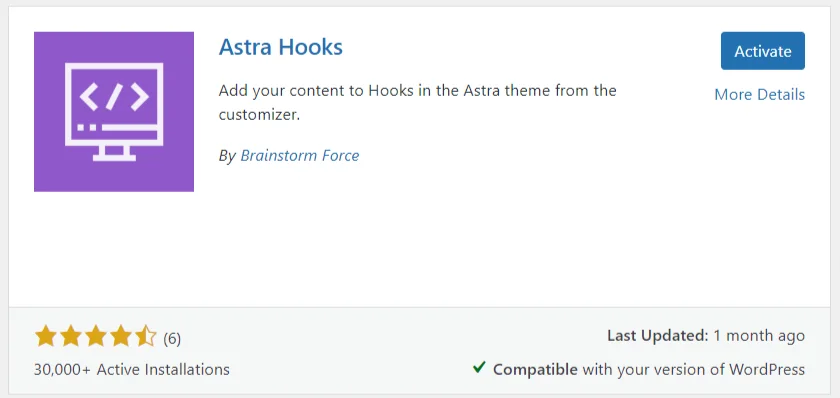Click the 30,000+ Active Installations text
This screenshot has width=840, height=398.
click(x=132, y=370)
